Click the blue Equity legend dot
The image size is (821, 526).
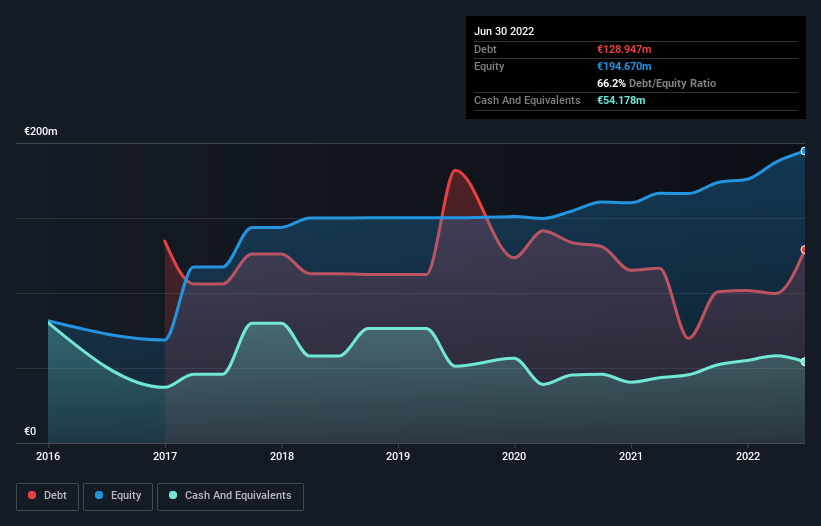[99, 495]
